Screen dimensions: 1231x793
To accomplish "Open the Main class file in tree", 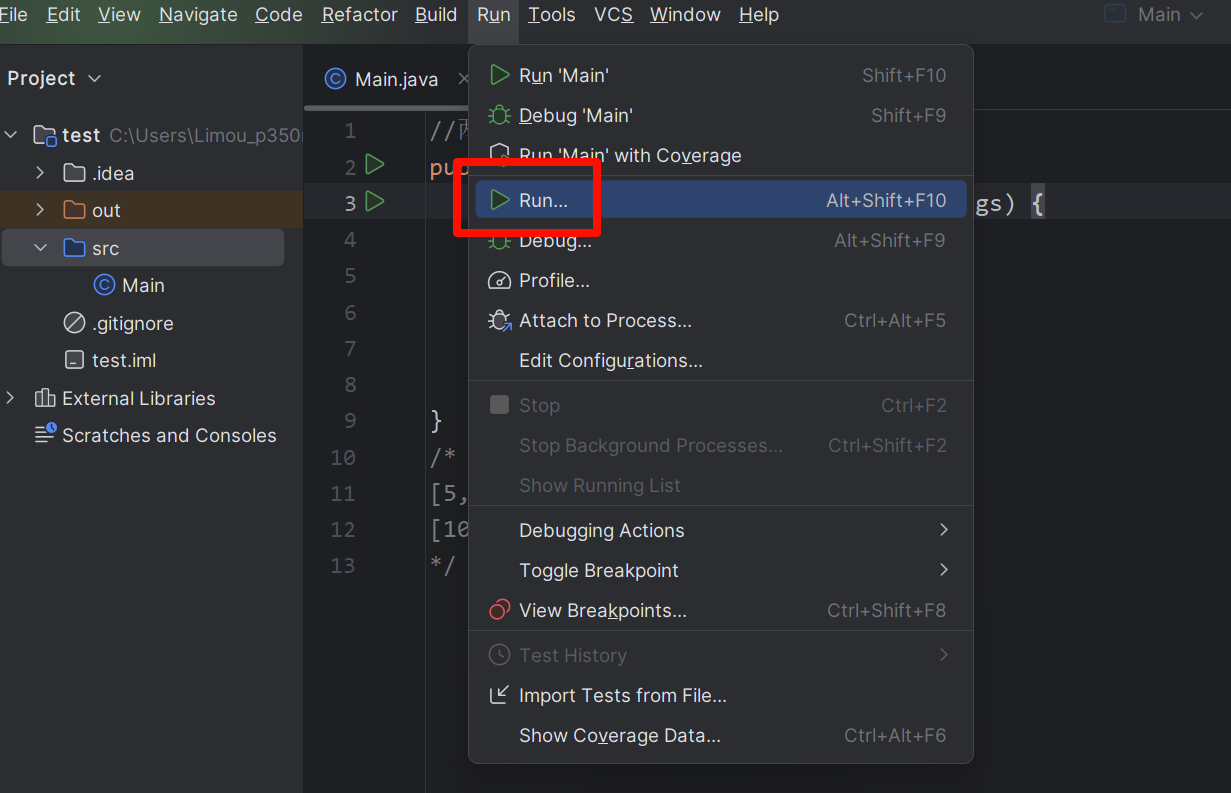I will click(142, 286).
